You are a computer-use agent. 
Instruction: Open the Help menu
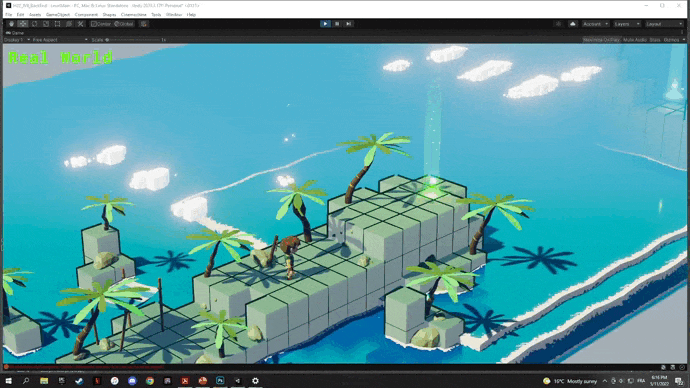pos(191,15)
